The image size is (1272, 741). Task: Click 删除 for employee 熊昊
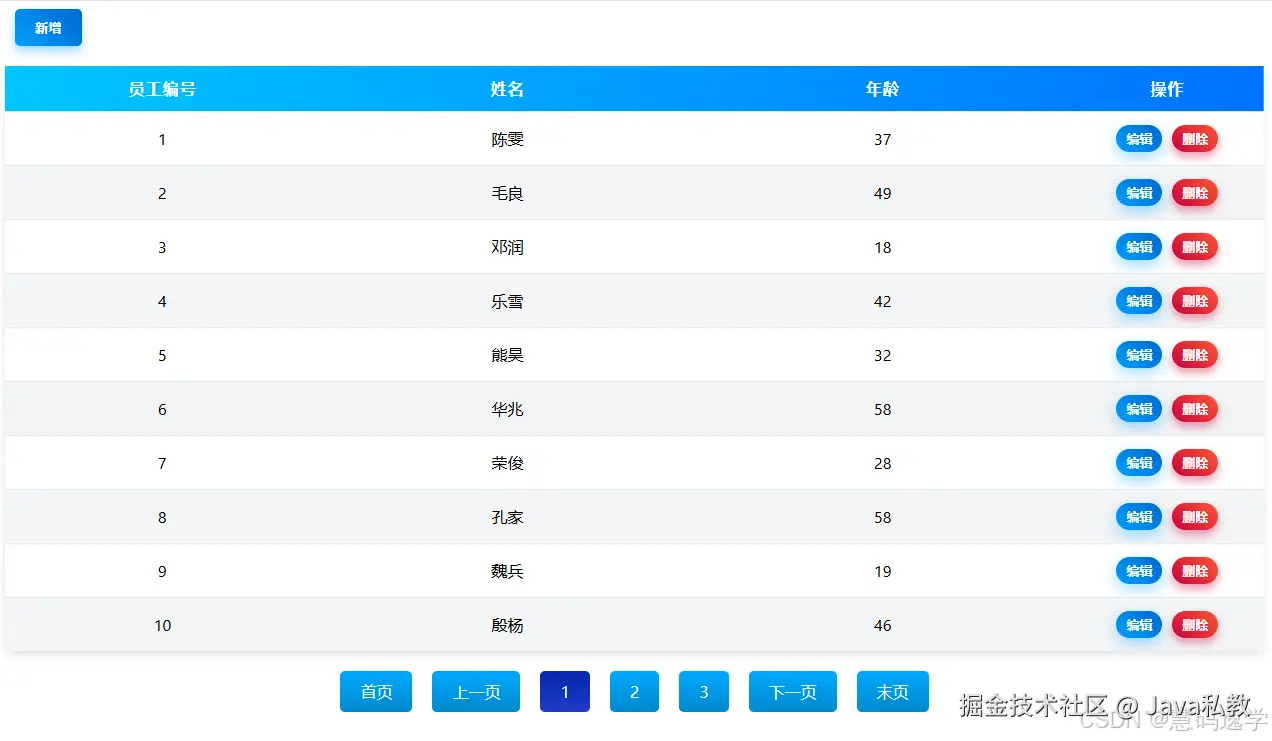click(x=1194, y=355)
